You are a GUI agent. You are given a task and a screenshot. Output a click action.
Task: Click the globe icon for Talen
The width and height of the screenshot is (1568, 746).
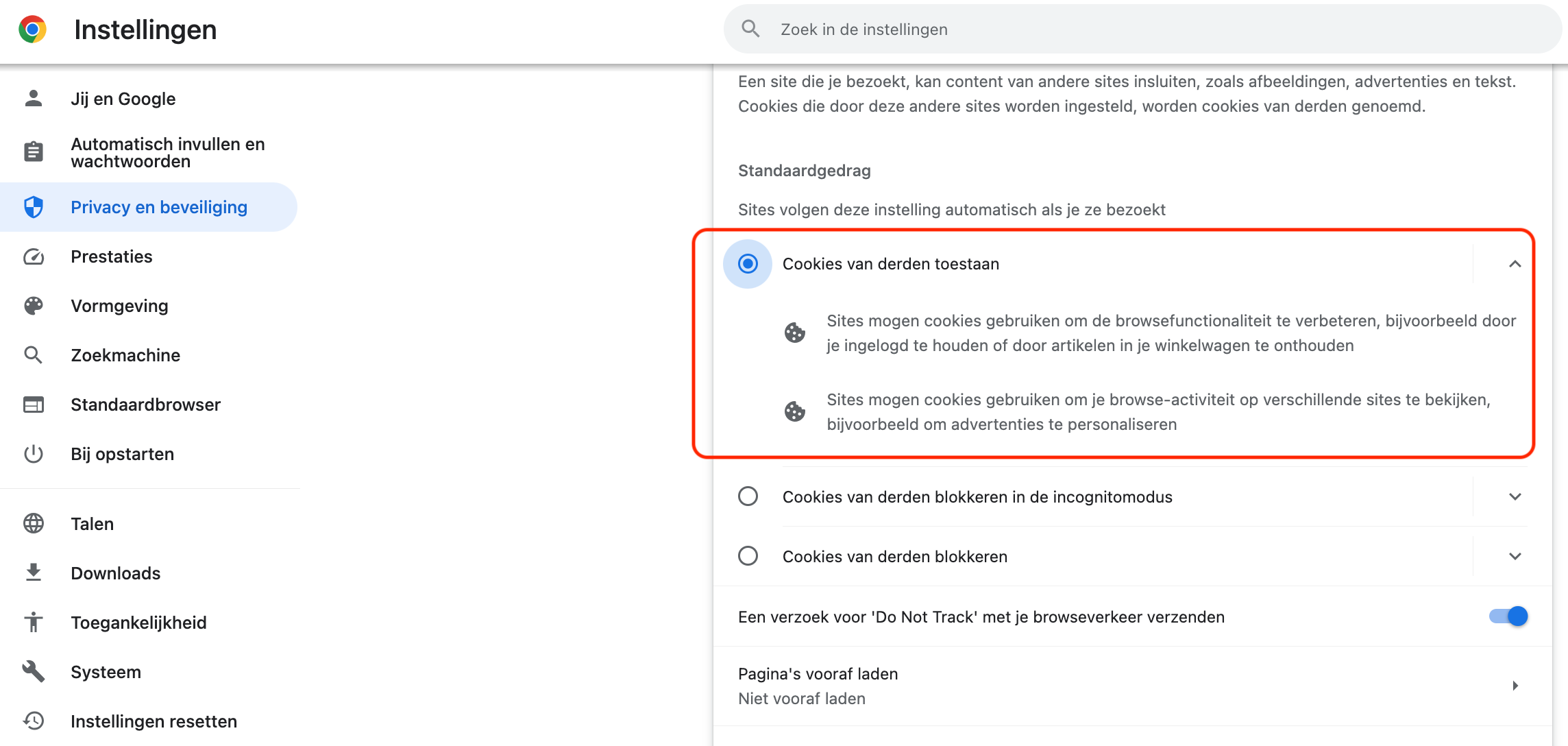(33, 524)
